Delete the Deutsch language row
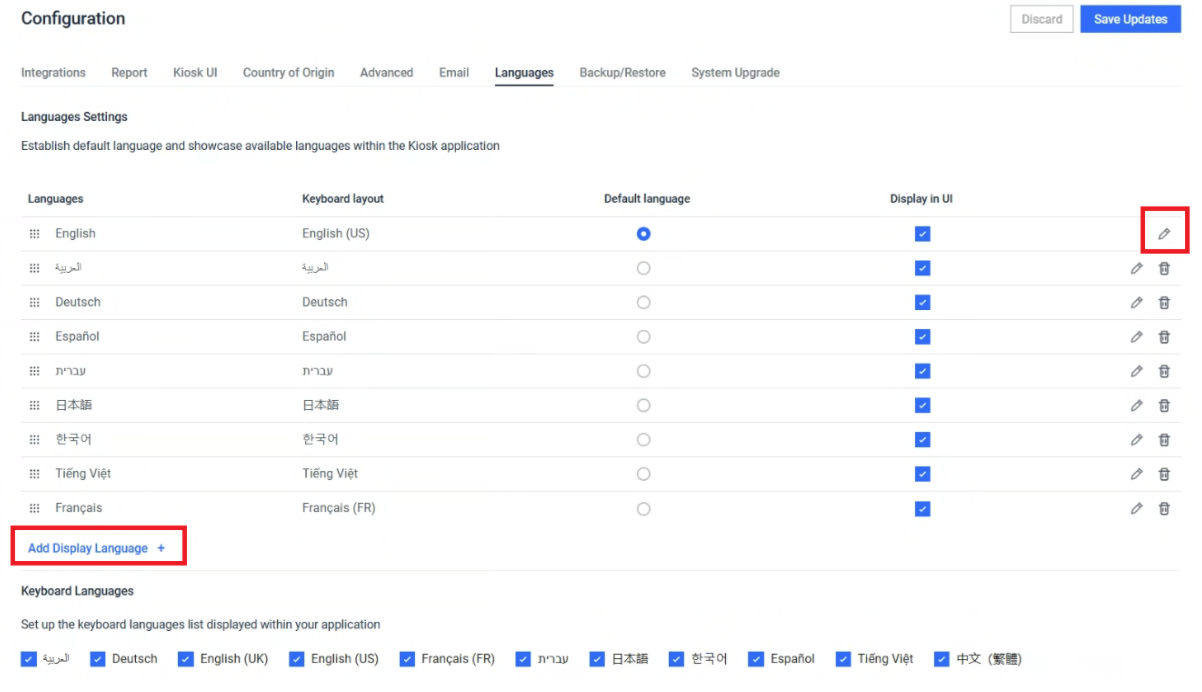The image size is (1202, 692). point(1164,303)
